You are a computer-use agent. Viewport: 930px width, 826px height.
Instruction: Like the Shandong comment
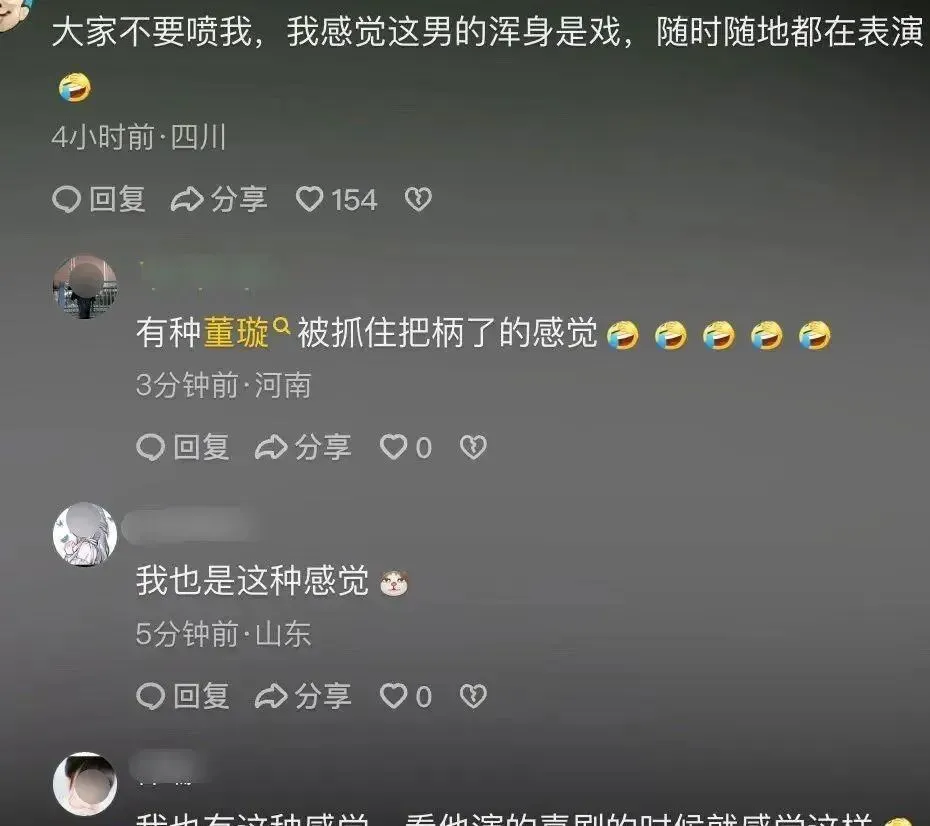coord(406,696)
